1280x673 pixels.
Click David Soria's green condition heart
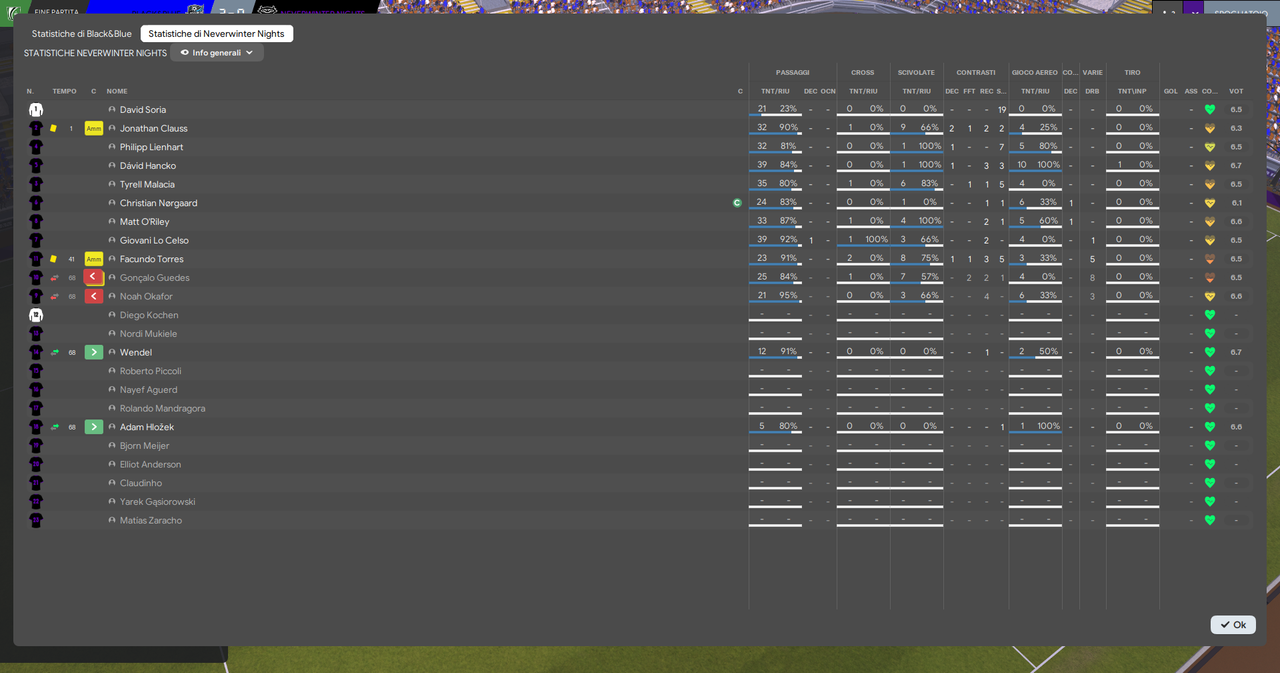tap(1210, 110)
